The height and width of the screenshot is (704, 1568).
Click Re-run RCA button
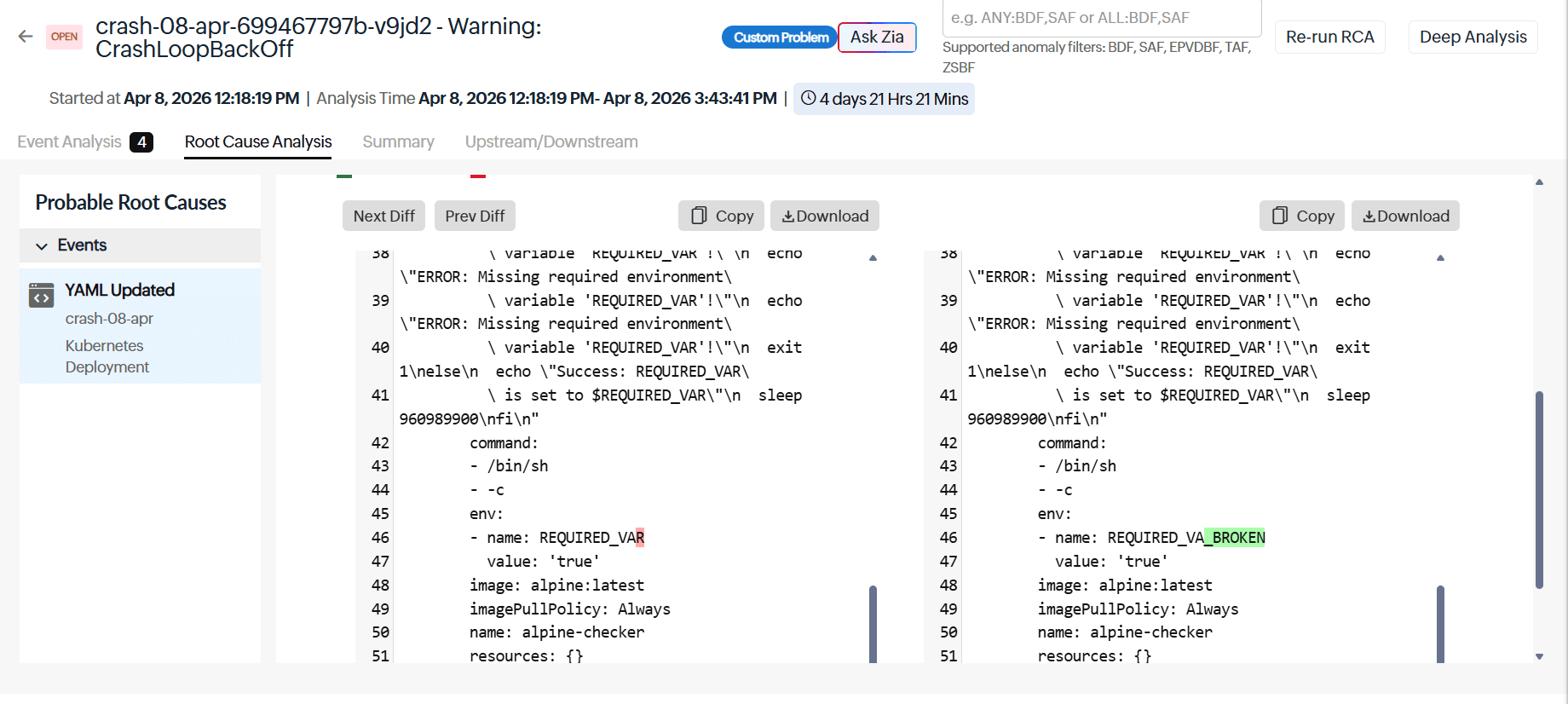pyautogui.click(x=1329, y=38)
